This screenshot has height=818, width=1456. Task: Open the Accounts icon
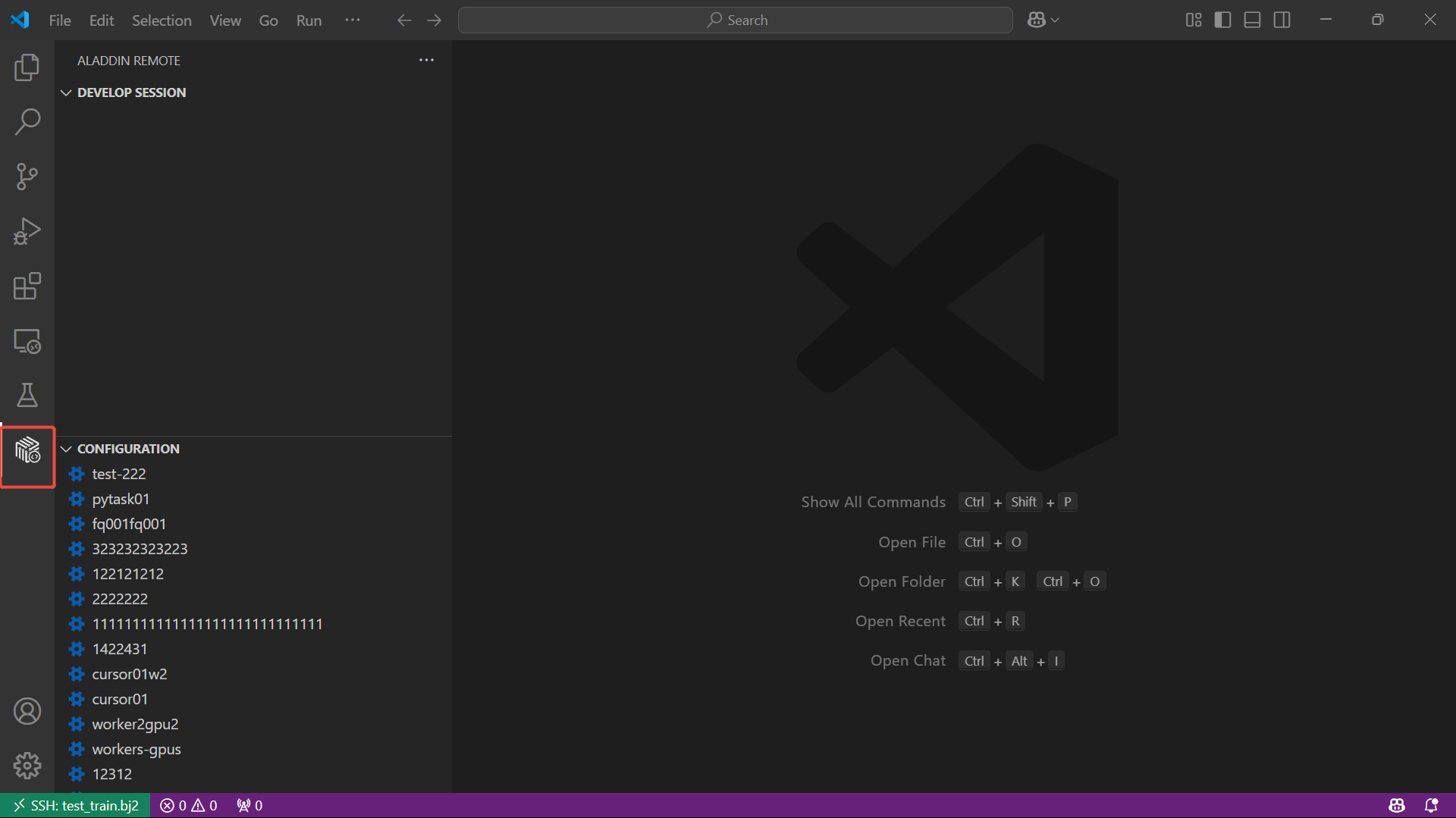(27, 711)
